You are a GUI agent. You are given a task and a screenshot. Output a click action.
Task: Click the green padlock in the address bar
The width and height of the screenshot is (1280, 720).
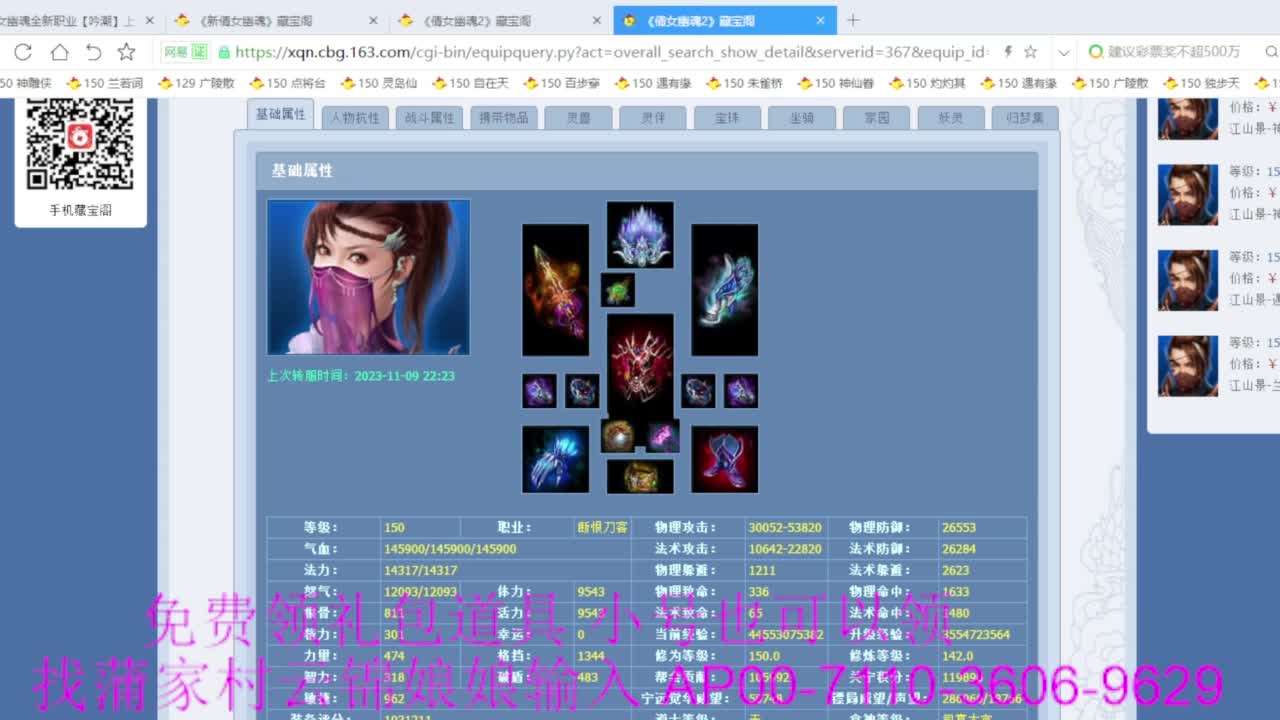click(224, 52)
